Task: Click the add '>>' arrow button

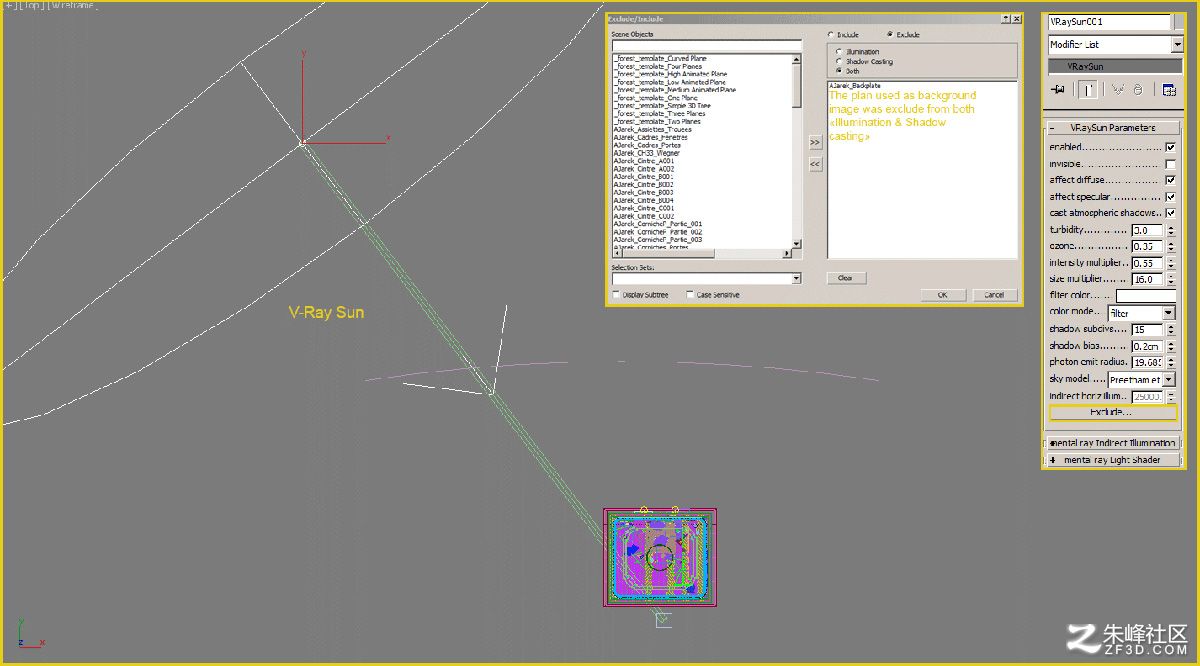Action: (x=815, y=143)
